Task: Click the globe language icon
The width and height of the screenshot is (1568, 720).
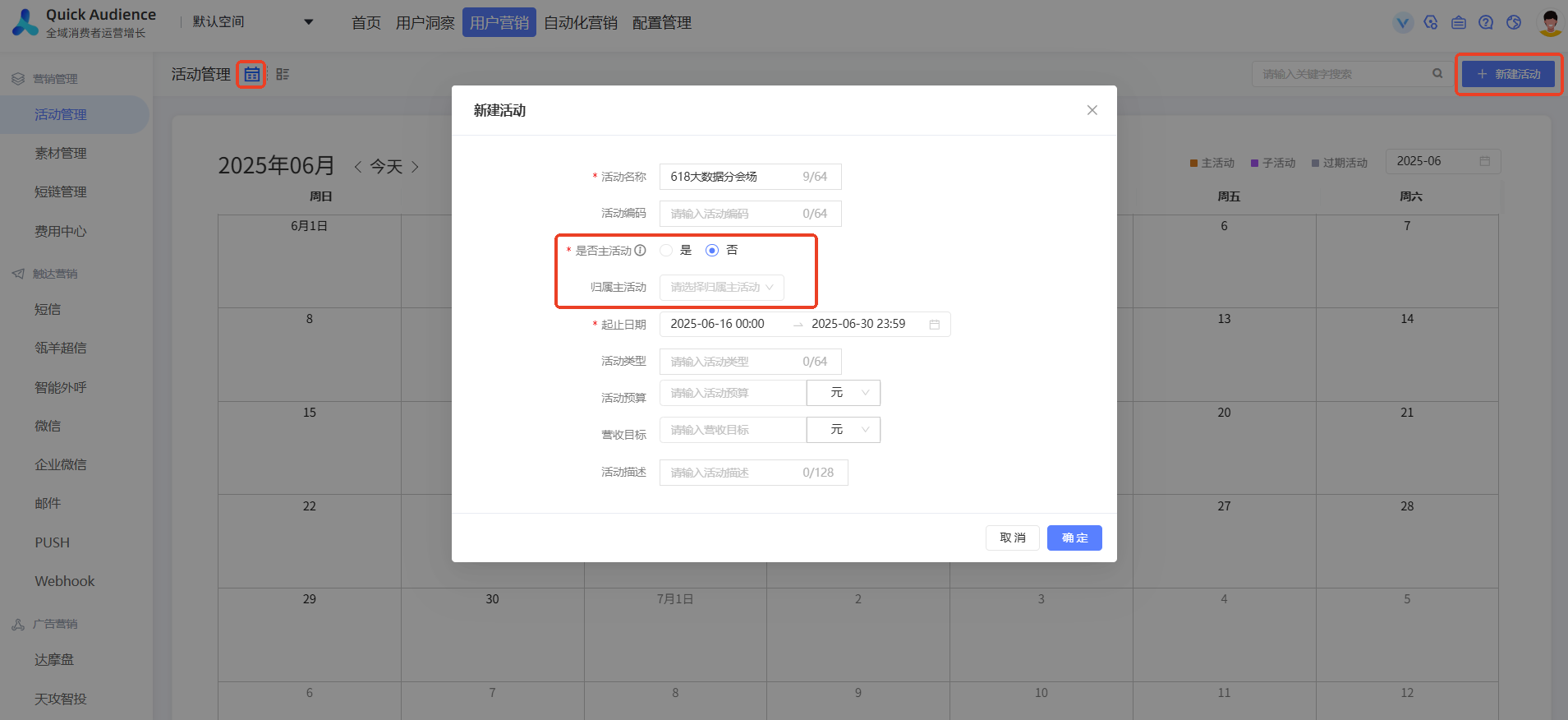Action: coord(1514,23)
